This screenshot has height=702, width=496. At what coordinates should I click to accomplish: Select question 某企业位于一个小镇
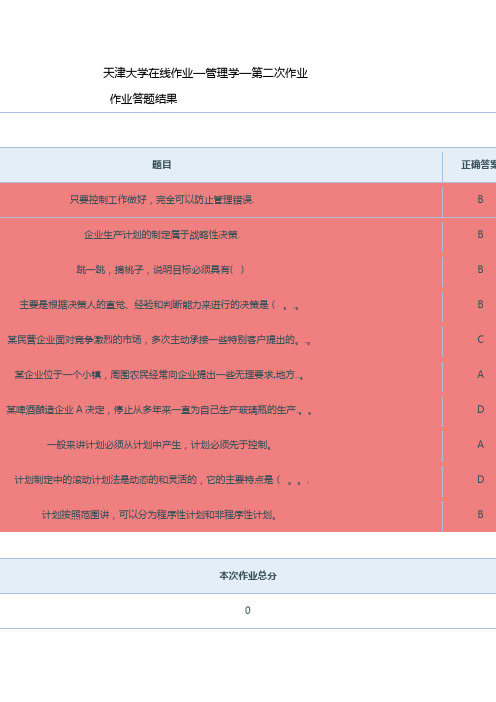[x=159, y=375]
